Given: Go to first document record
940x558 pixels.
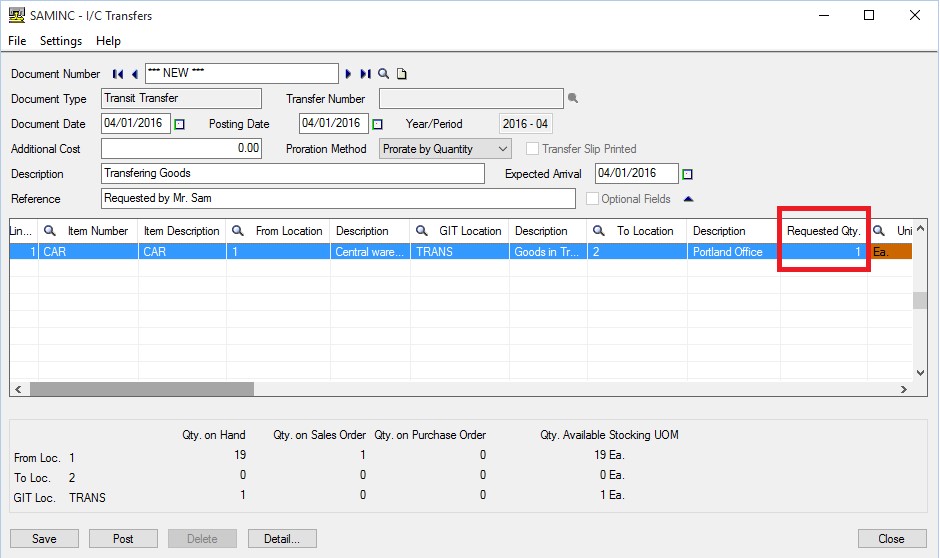Looking at the screenshot, I should click(x=118, y=74).
